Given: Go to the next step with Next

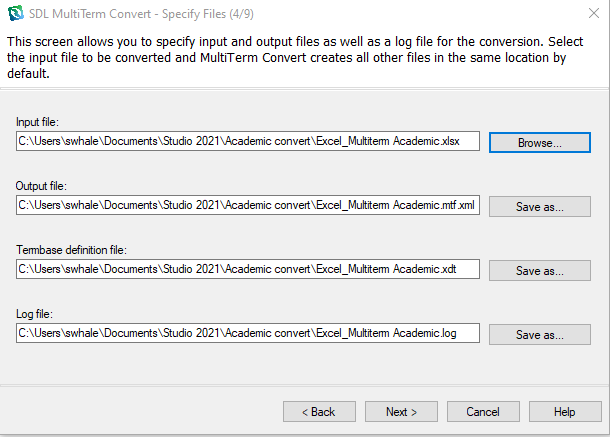Looking at the screenshot, I should pos(401,411).
